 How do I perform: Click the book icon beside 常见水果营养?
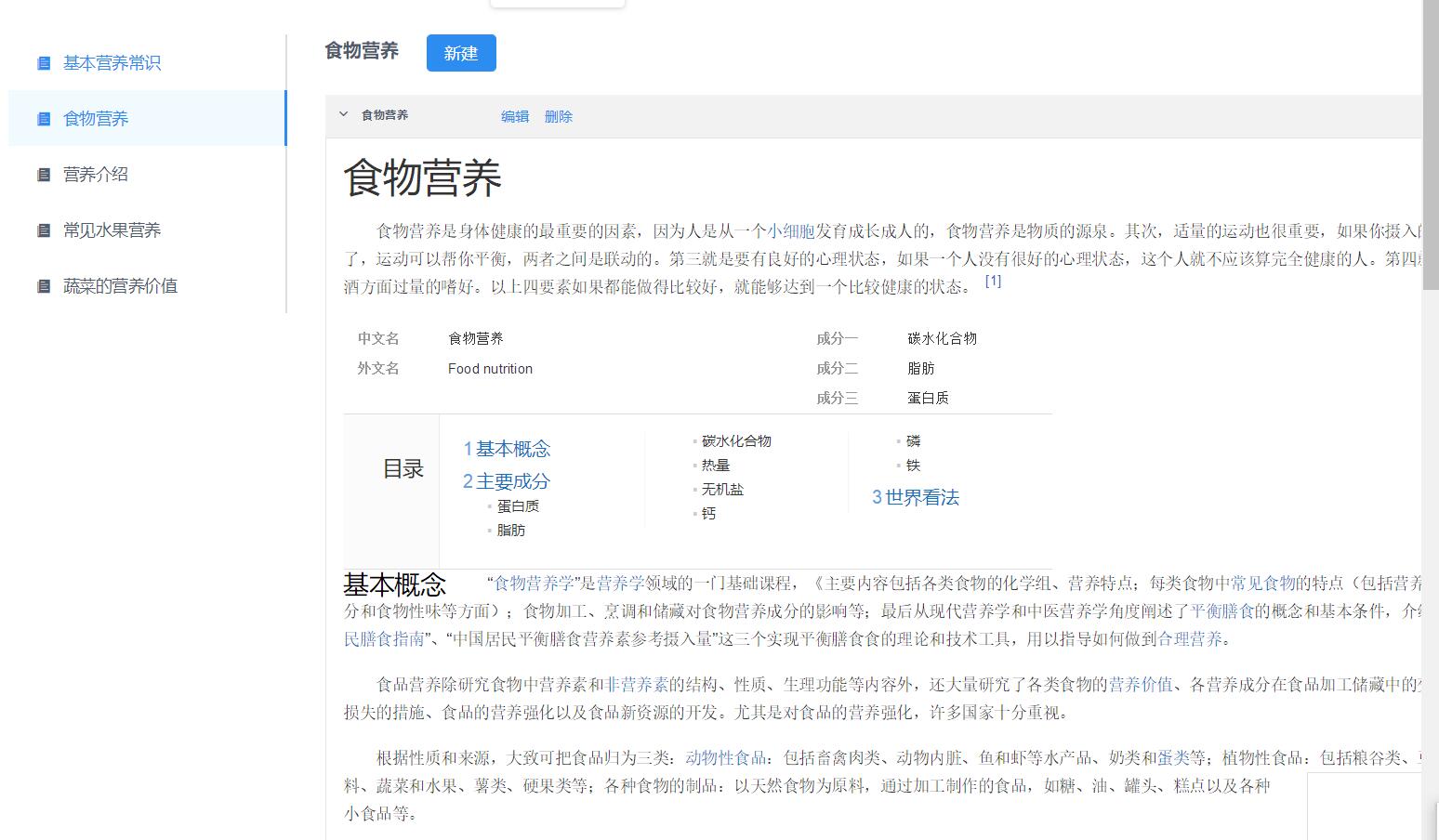[x=44, y=230]
